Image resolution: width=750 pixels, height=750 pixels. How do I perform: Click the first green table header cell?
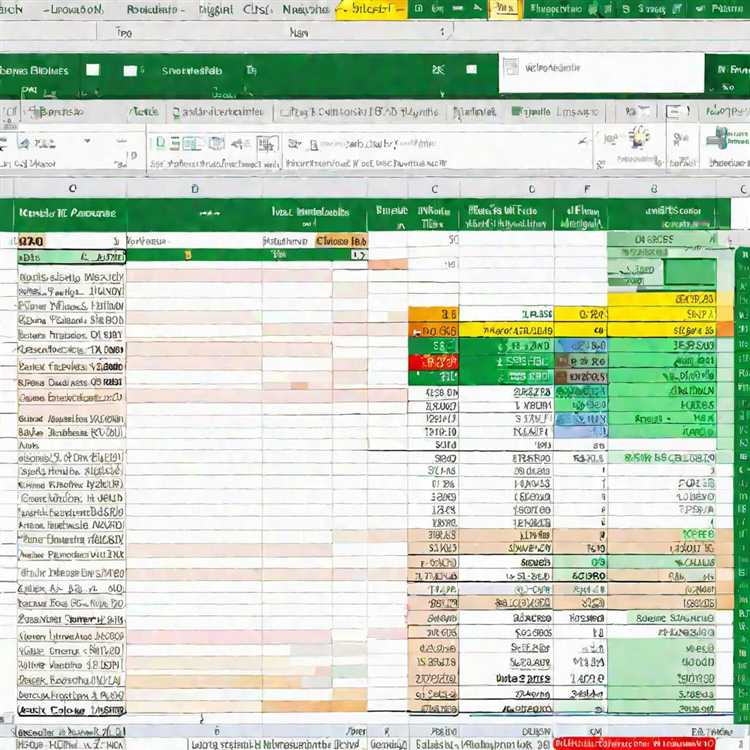click(70, 214)
